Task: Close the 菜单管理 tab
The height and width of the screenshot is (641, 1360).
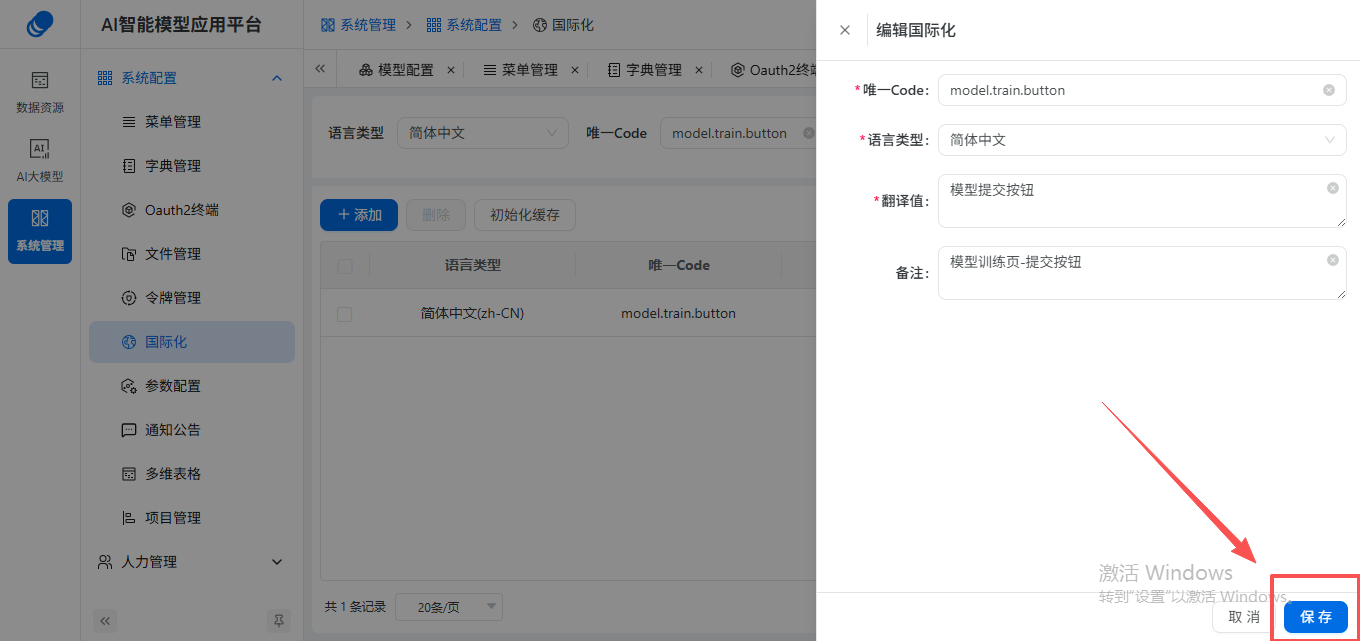Action: 574,70
